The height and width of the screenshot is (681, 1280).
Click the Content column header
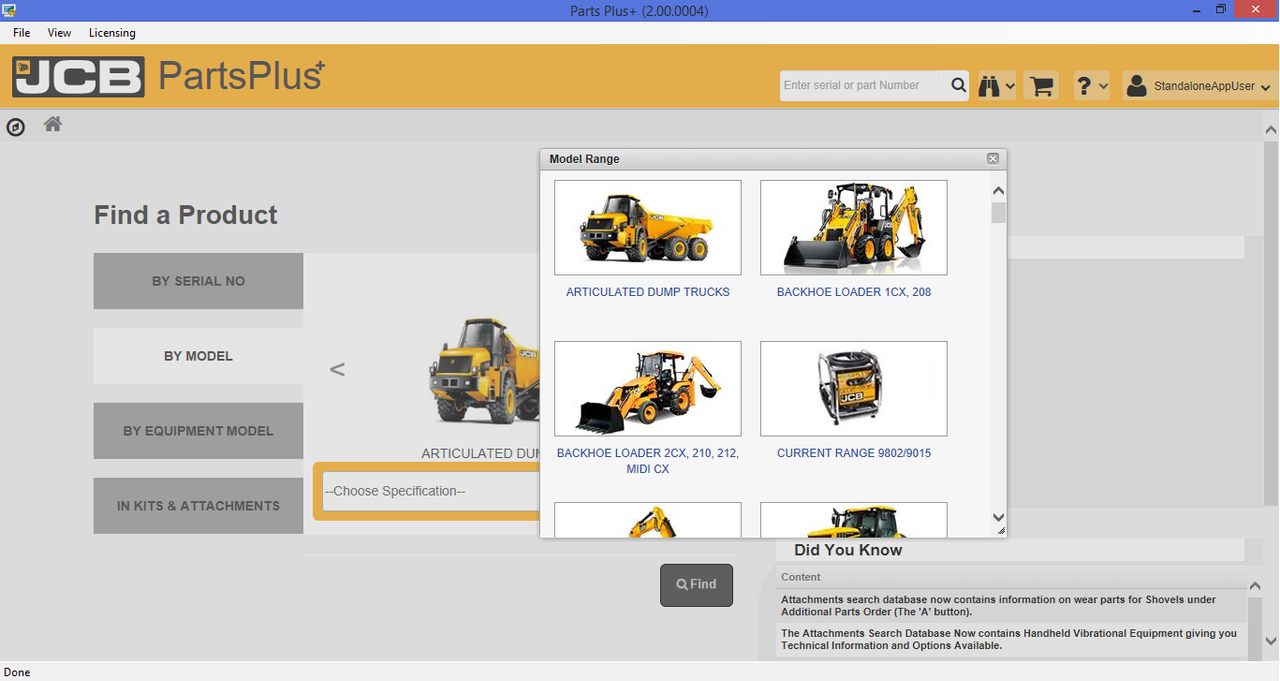pyautogui.click(x=801, y=577)
